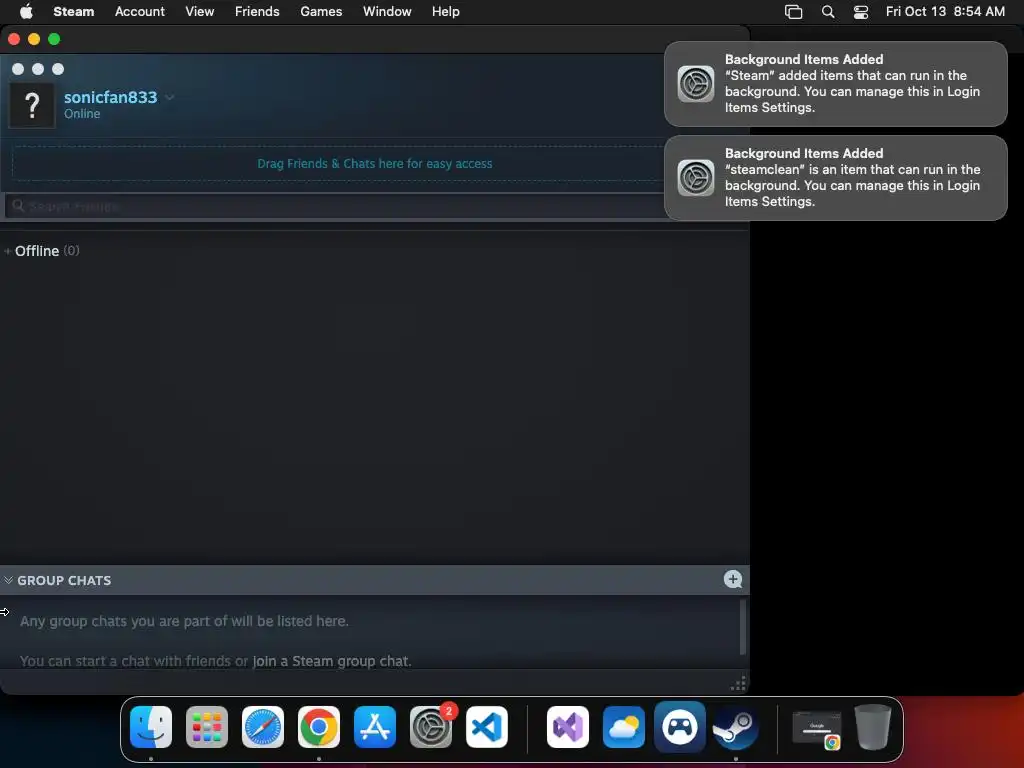1024x768 pixels.
Task: Open the Apple menu
Action: coord(26,11)
